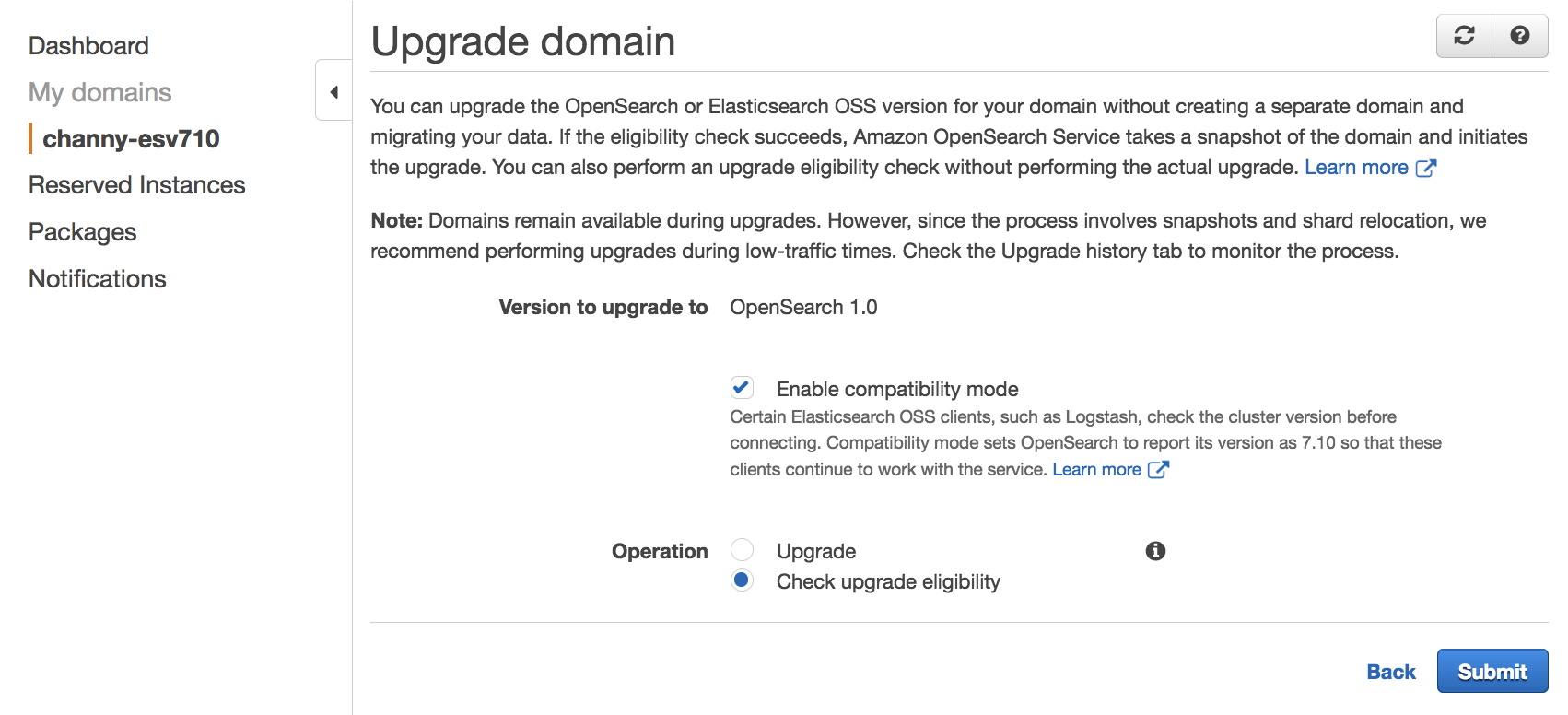
Task: Submit the upgrade request
Action: coord(1492,672)
